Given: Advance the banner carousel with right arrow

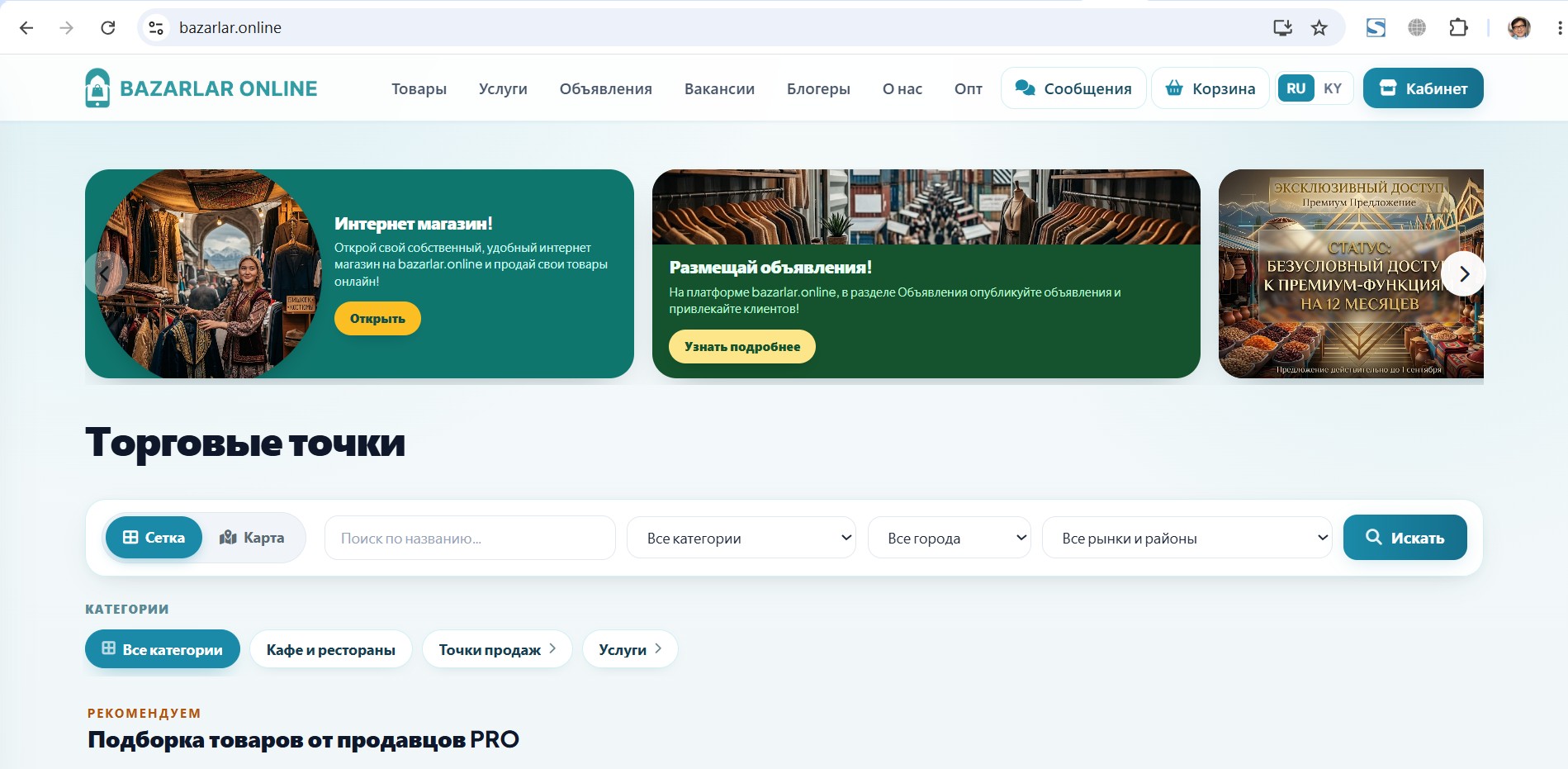Looking at the screenshot, I should [1463, 274].
